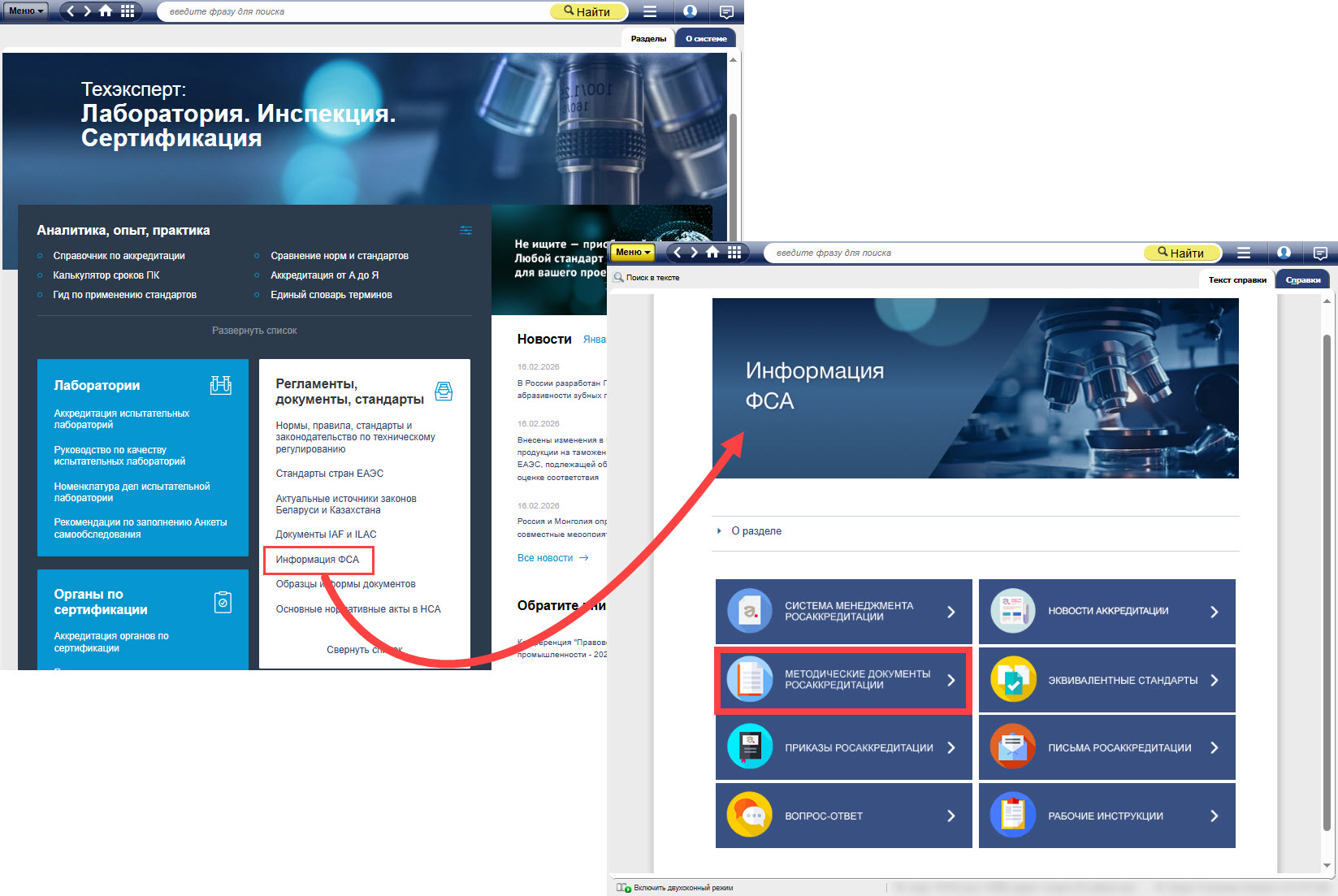Click the vertical scrollbar of the Информация ФСА window
1338x896 pixels.
pyautogui.click(x=1327, y=569)
